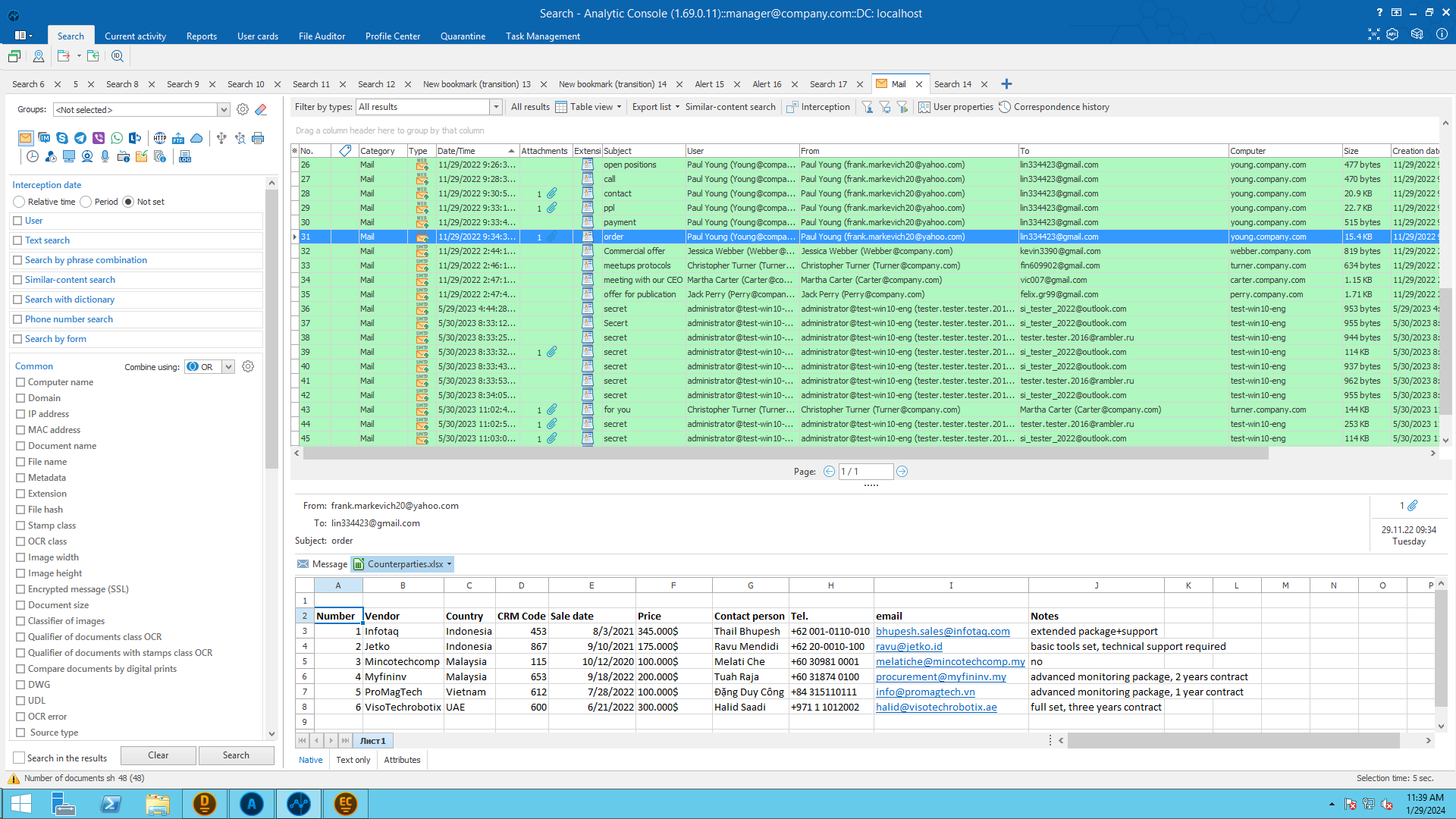The image size is (1456, 819).
Task: Click the Clear button
Action: click(158, 755)
